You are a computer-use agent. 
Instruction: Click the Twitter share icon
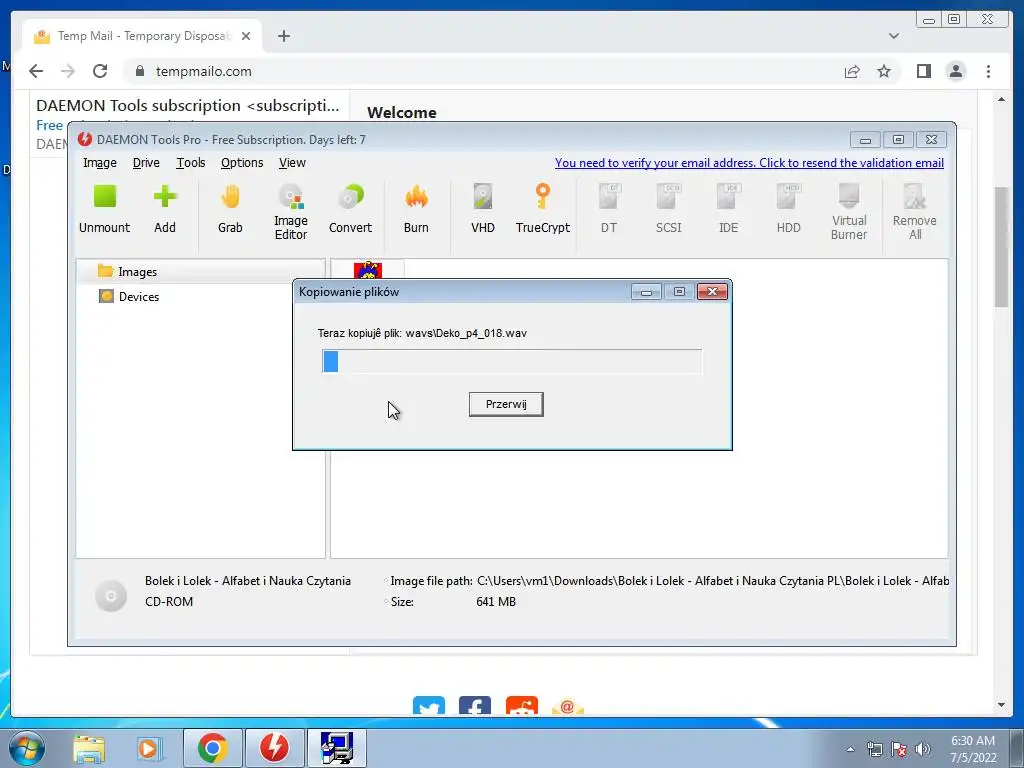click(x=429, y=705)
